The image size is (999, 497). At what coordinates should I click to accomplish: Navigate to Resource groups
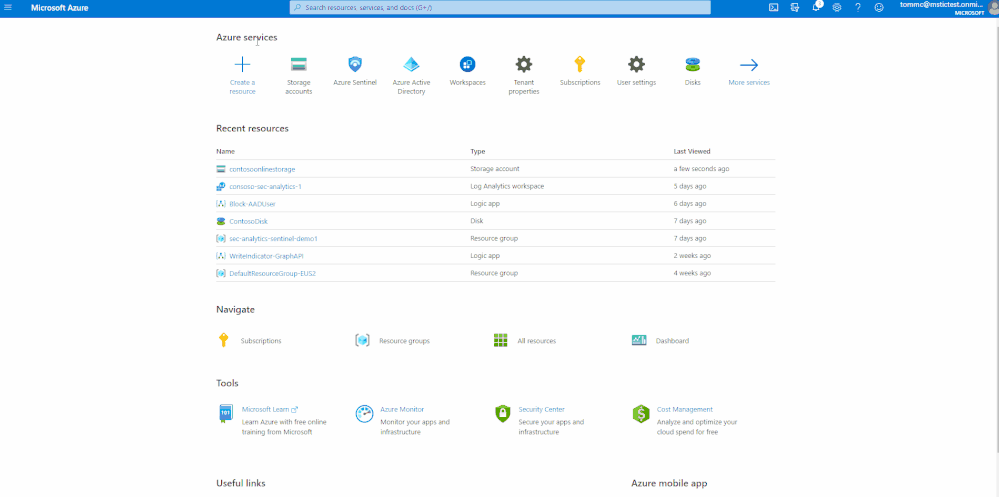pyautogui.click(x=404, y=341)
